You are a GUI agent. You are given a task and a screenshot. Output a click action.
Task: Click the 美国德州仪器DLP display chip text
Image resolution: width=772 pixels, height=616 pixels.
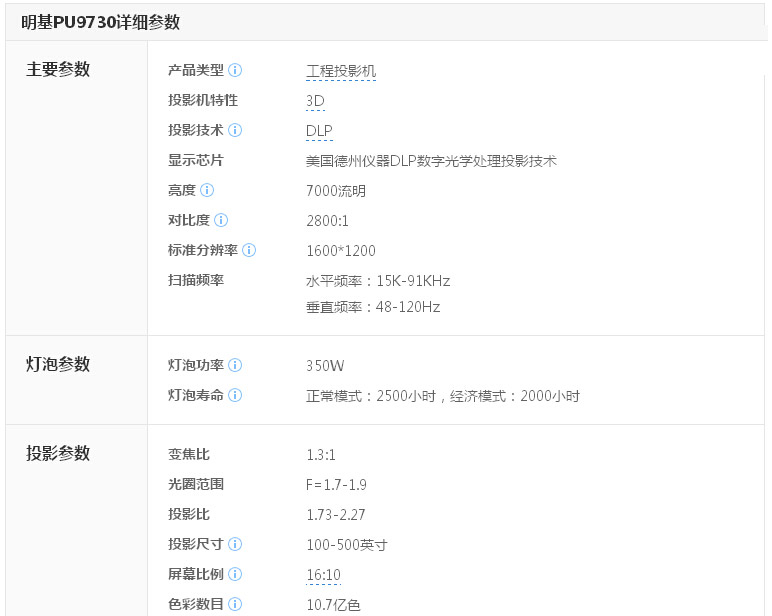431,161
